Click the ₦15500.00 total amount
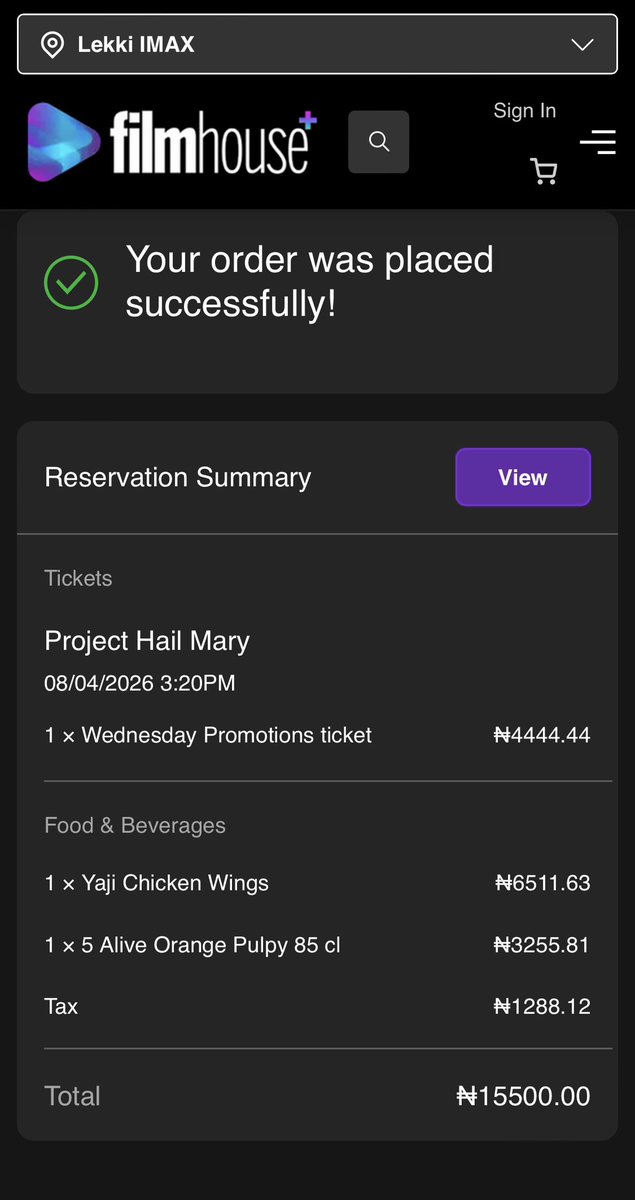This screenshot has height=1200, width=635. (523, 1096)
